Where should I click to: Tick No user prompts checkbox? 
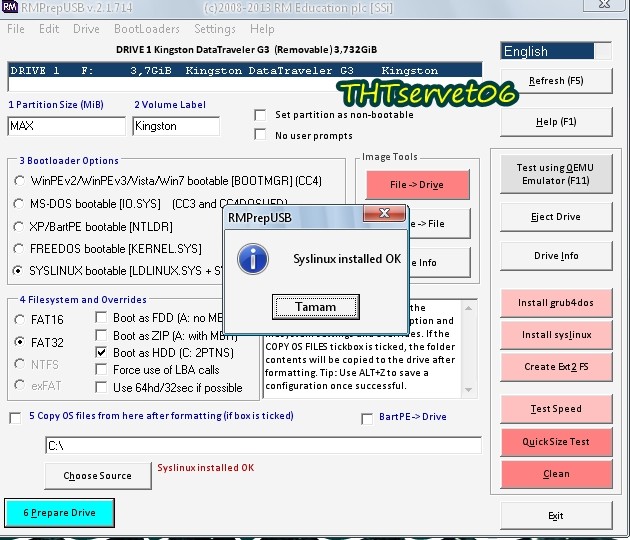pos(260,134)
